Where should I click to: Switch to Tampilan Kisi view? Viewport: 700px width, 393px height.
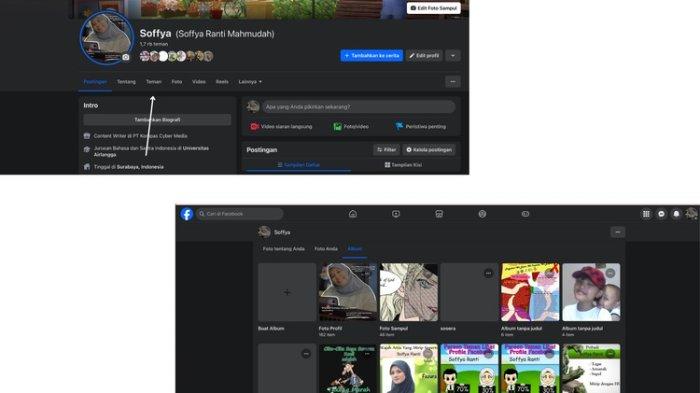click(403, 165)
